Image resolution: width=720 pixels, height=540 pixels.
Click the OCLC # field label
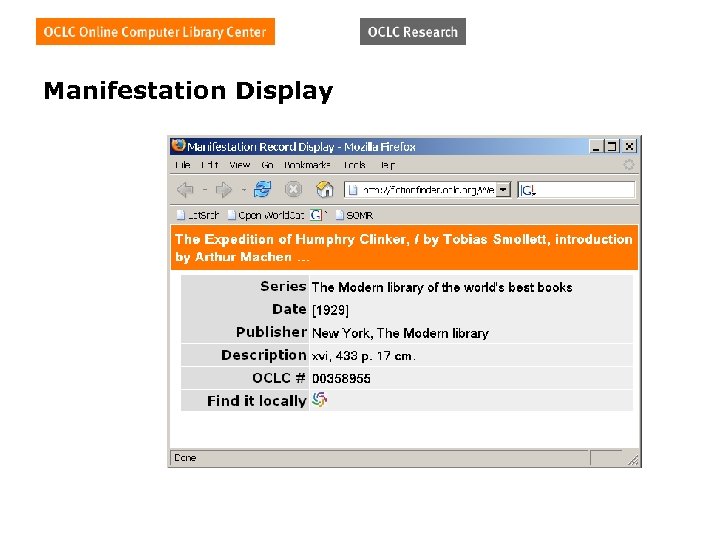[279, 378]
